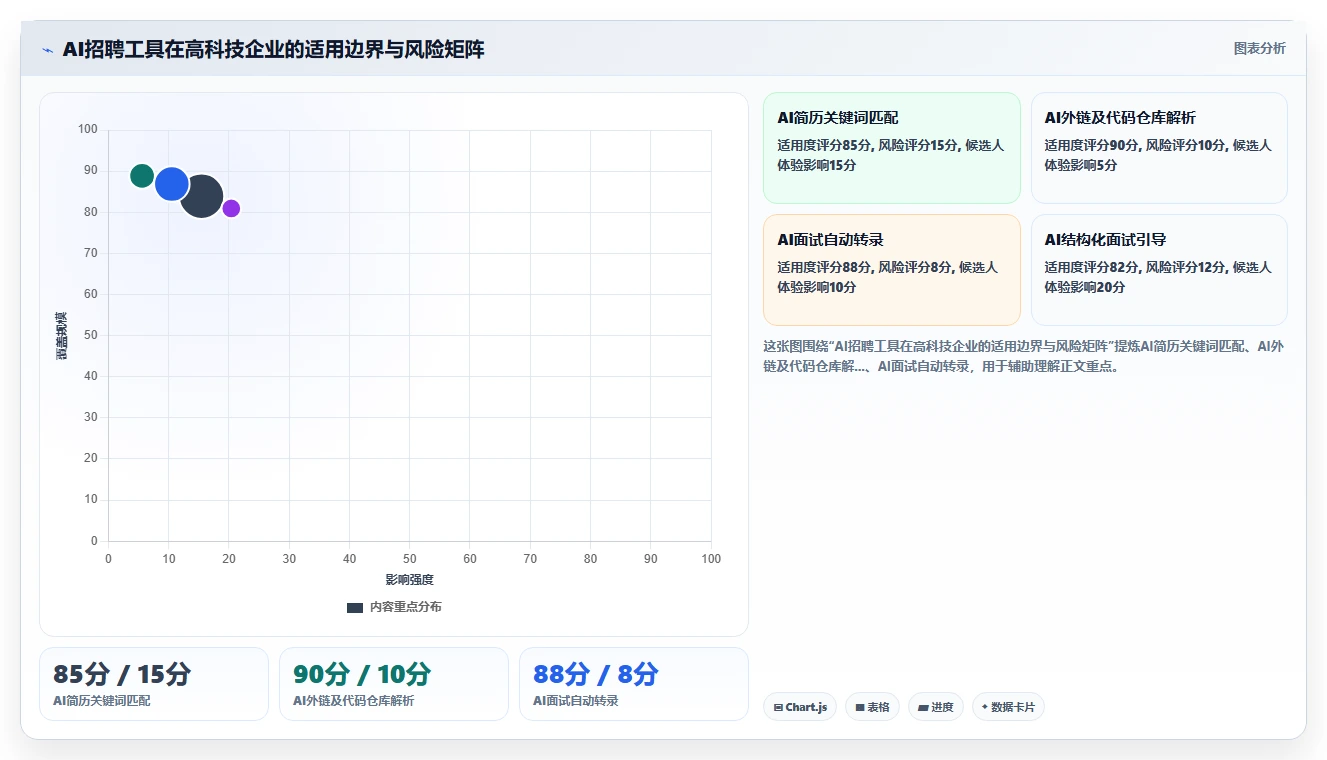Click the 50 tick on the y-axis
Image resolution: width=1327 pixels, height=760 pixels.
[x=91, y=335]
